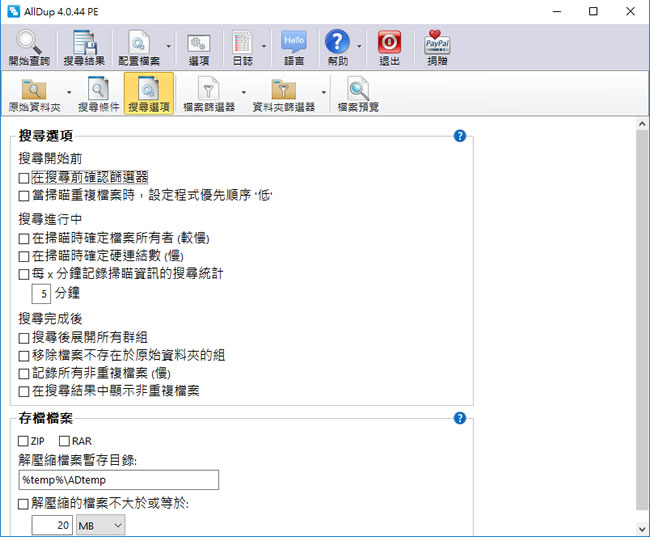This screenshot has width=650, height=538.
Task: Enable 在搜尋前確認篩選器 checkbox
Action: coord(24,178)
